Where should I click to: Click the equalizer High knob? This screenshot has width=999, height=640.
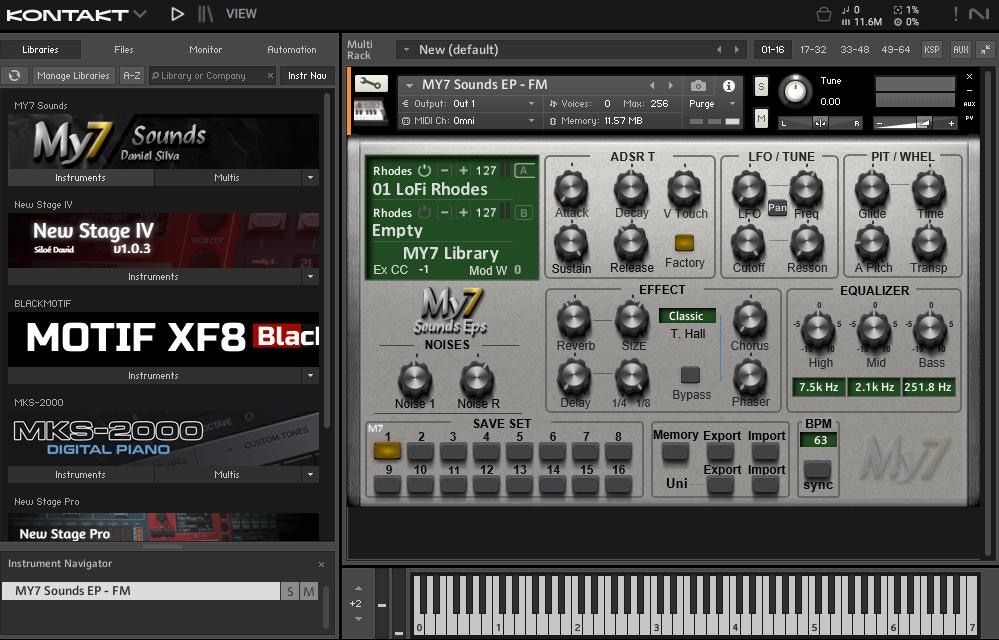817,331
